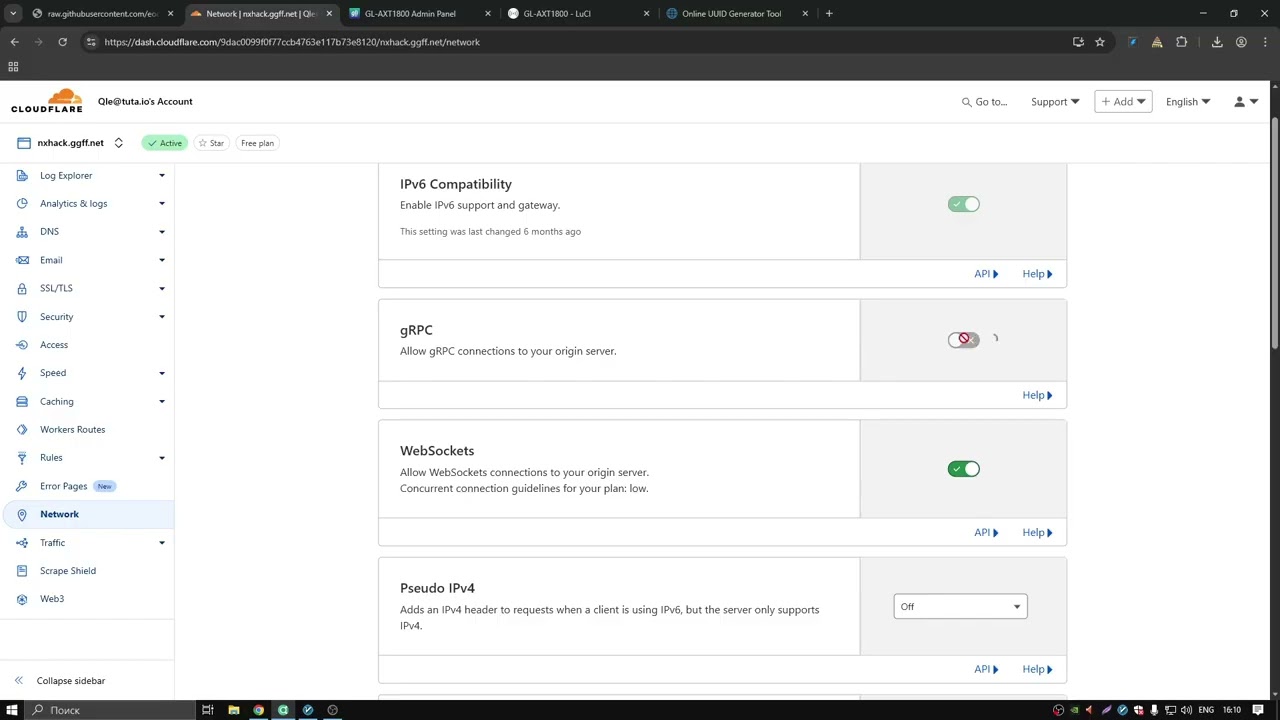The image size is (1280, 720).
Task: Click the ENG language indicator in tray
Action: point(1206,710)
